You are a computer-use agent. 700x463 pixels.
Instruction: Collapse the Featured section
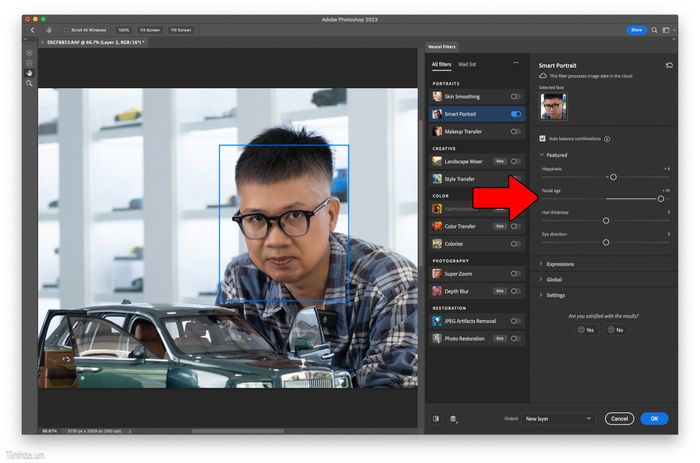[542, 155]
